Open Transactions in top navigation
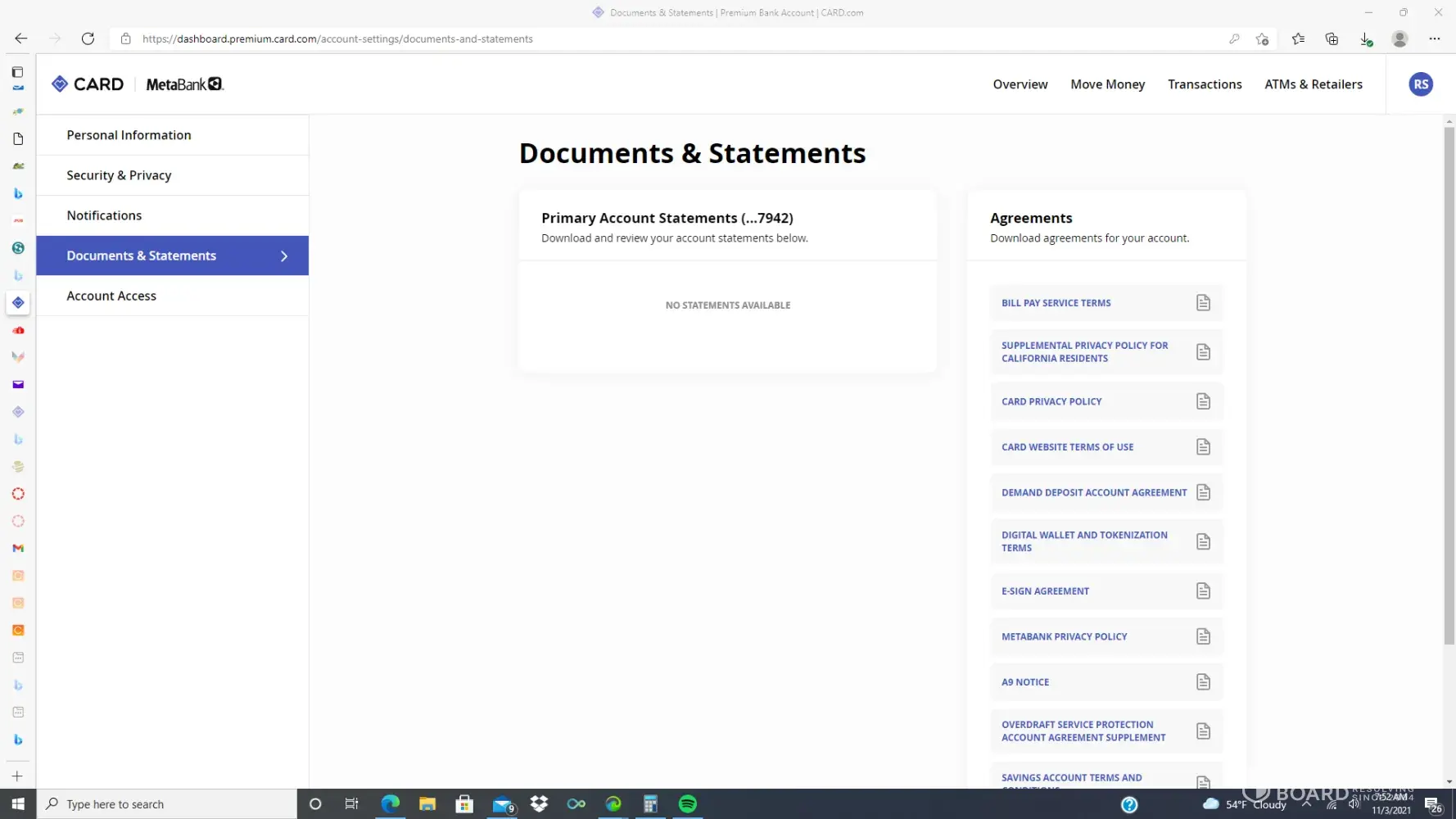This screenshot has width=1456, height=819. pos(1204,84)
